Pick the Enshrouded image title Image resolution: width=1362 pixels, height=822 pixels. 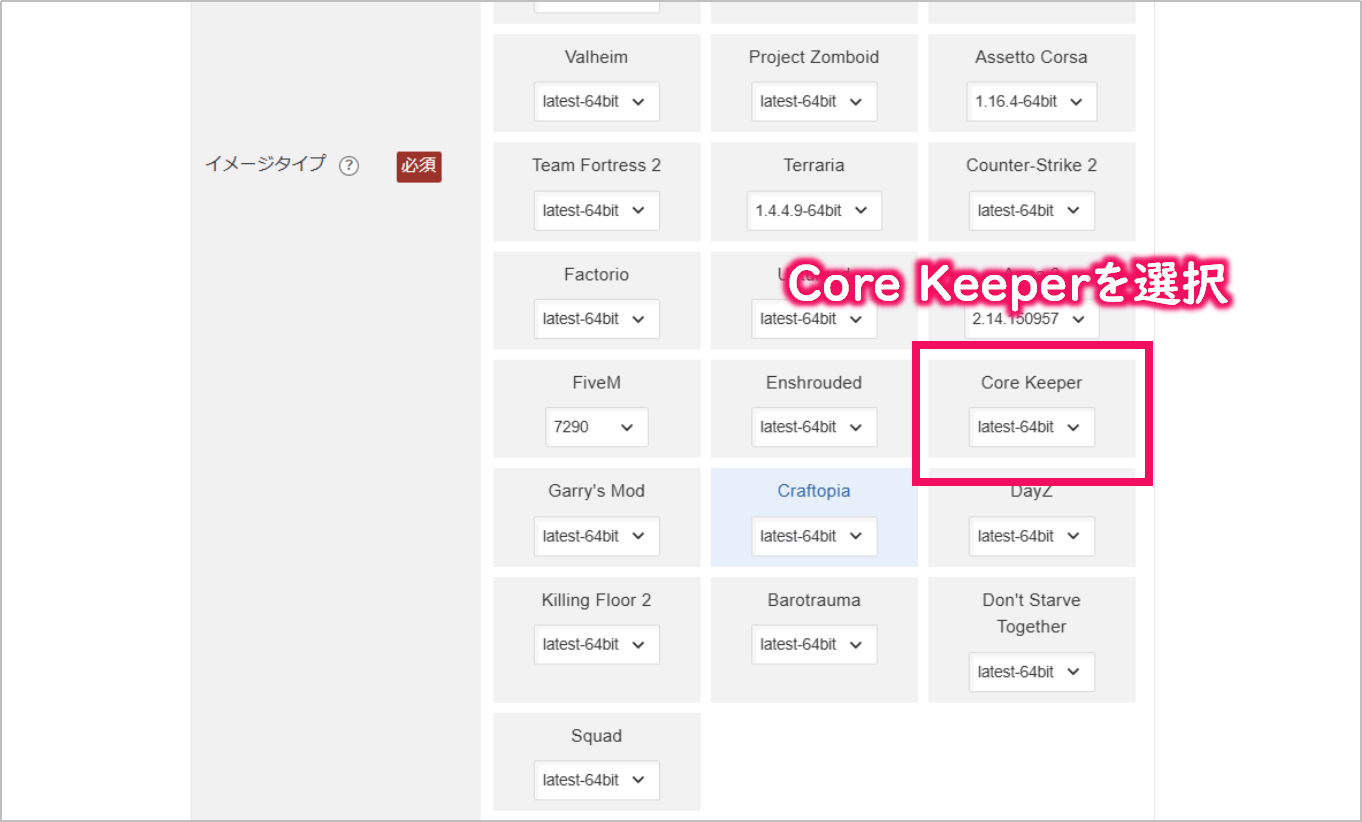(x=814, y=382)
